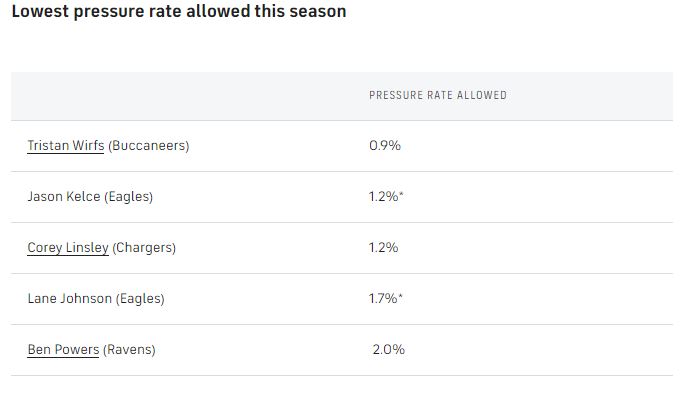Select the Pressure Rate Allowed column header
This screenshot has height=393, width=693.
coord(438,95)
